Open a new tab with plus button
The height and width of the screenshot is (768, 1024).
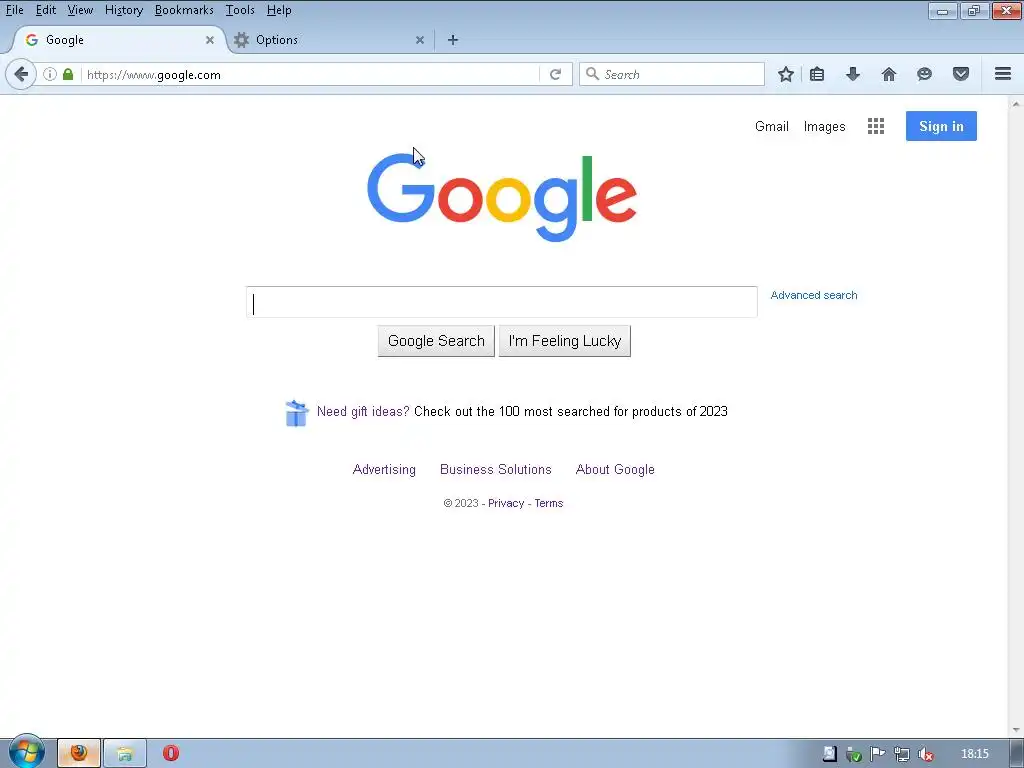[x=453, y=40]
